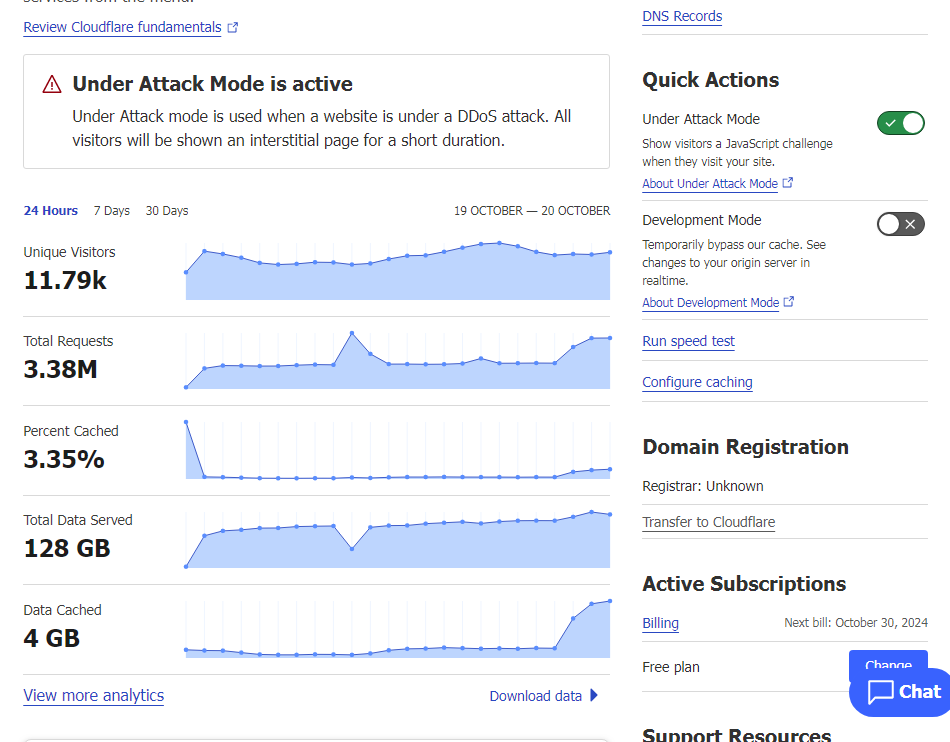The image size is (950, 742).
Task: Open About Under Attack Mode link
Action: pyautogui.click(x=710, y=184)
